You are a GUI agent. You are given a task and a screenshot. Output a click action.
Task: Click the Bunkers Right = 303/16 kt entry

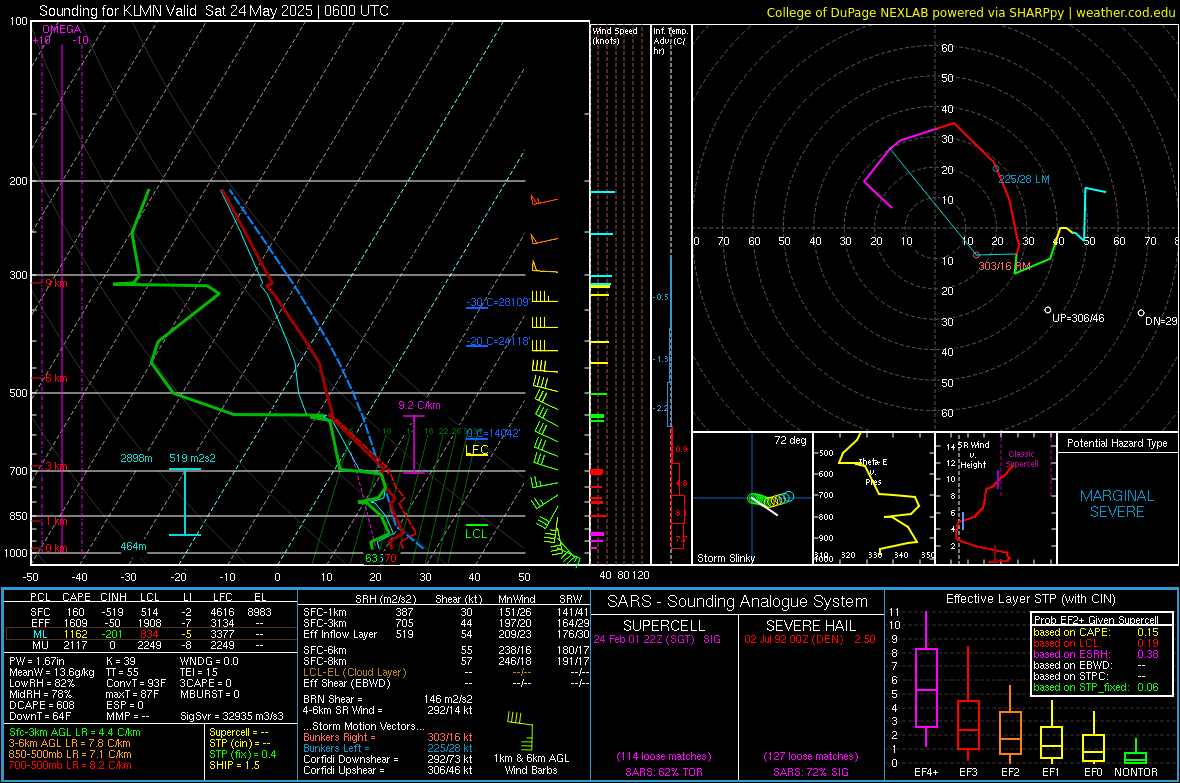[388, 737]
